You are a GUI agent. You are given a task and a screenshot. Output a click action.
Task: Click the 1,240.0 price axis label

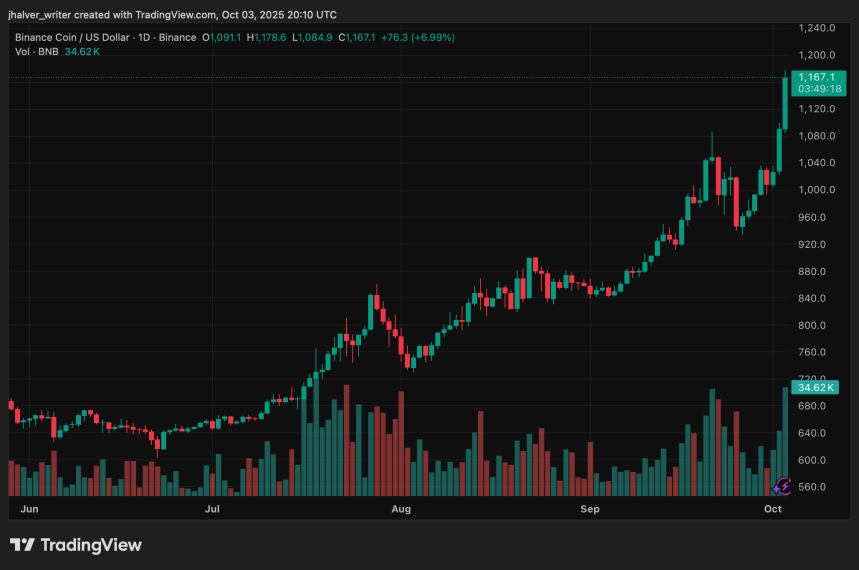817,28
